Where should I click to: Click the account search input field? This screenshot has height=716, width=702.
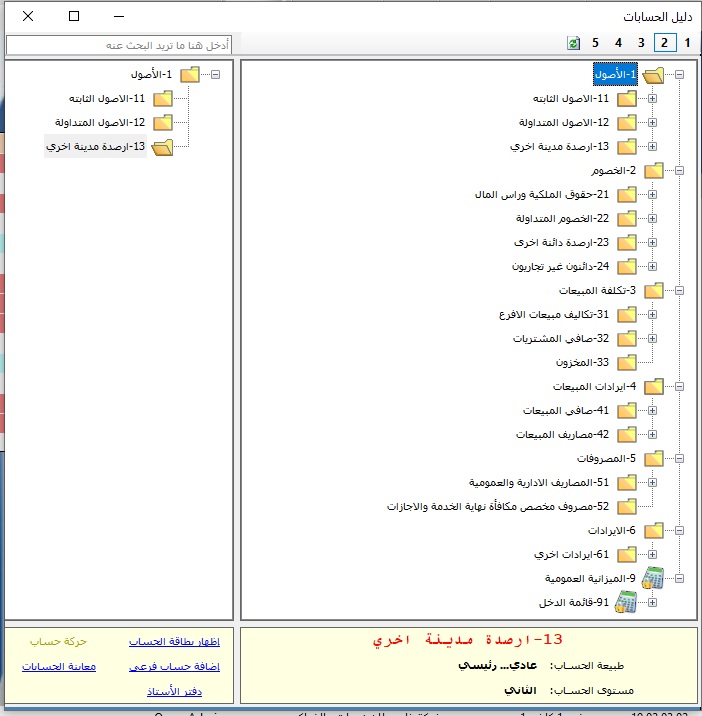(119, 46)
